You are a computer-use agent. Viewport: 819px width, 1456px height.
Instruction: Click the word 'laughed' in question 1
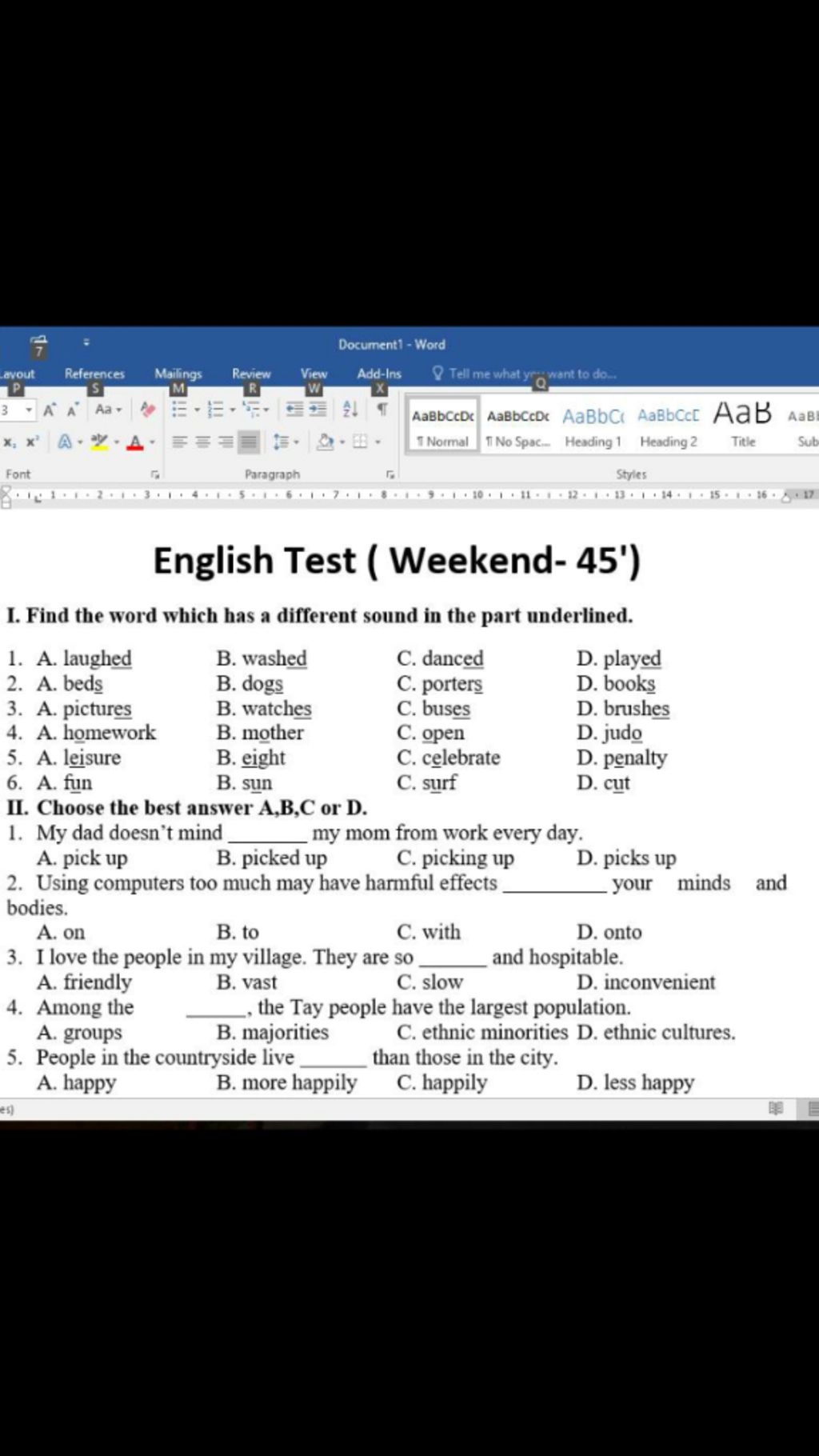98,658
